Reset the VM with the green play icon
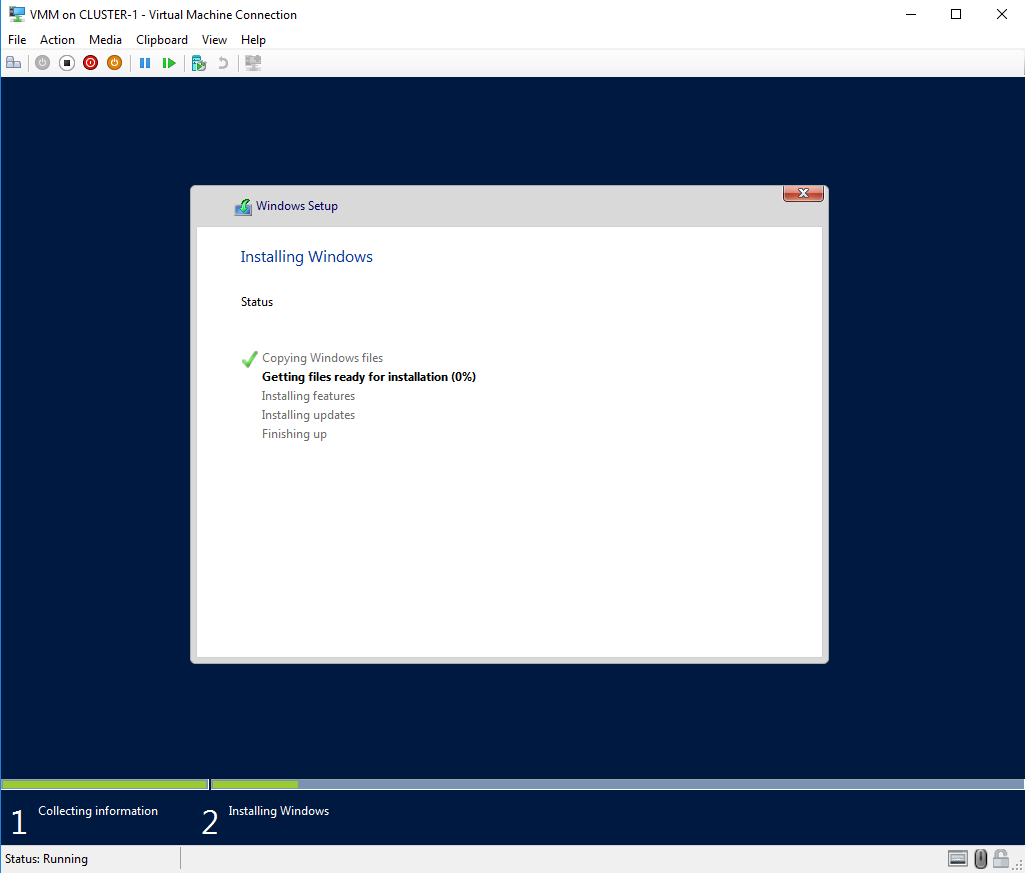The width and height of the screenshot is (1025, 873). coord(169,63)
